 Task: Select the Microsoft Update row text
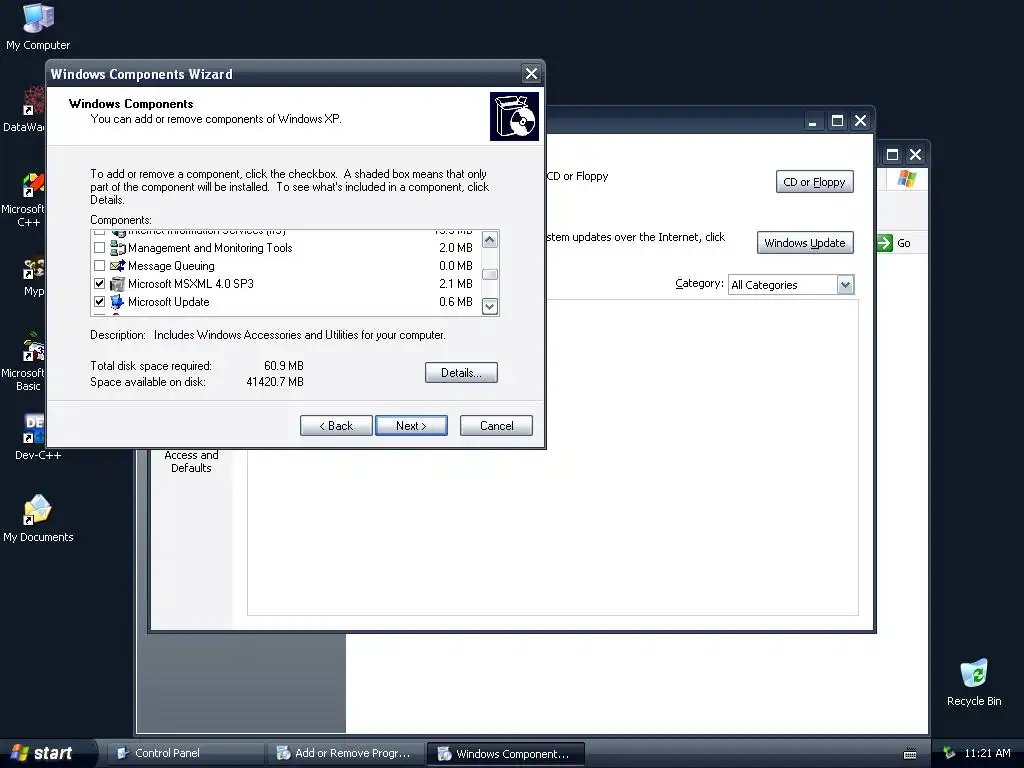(x=168, y=302)
